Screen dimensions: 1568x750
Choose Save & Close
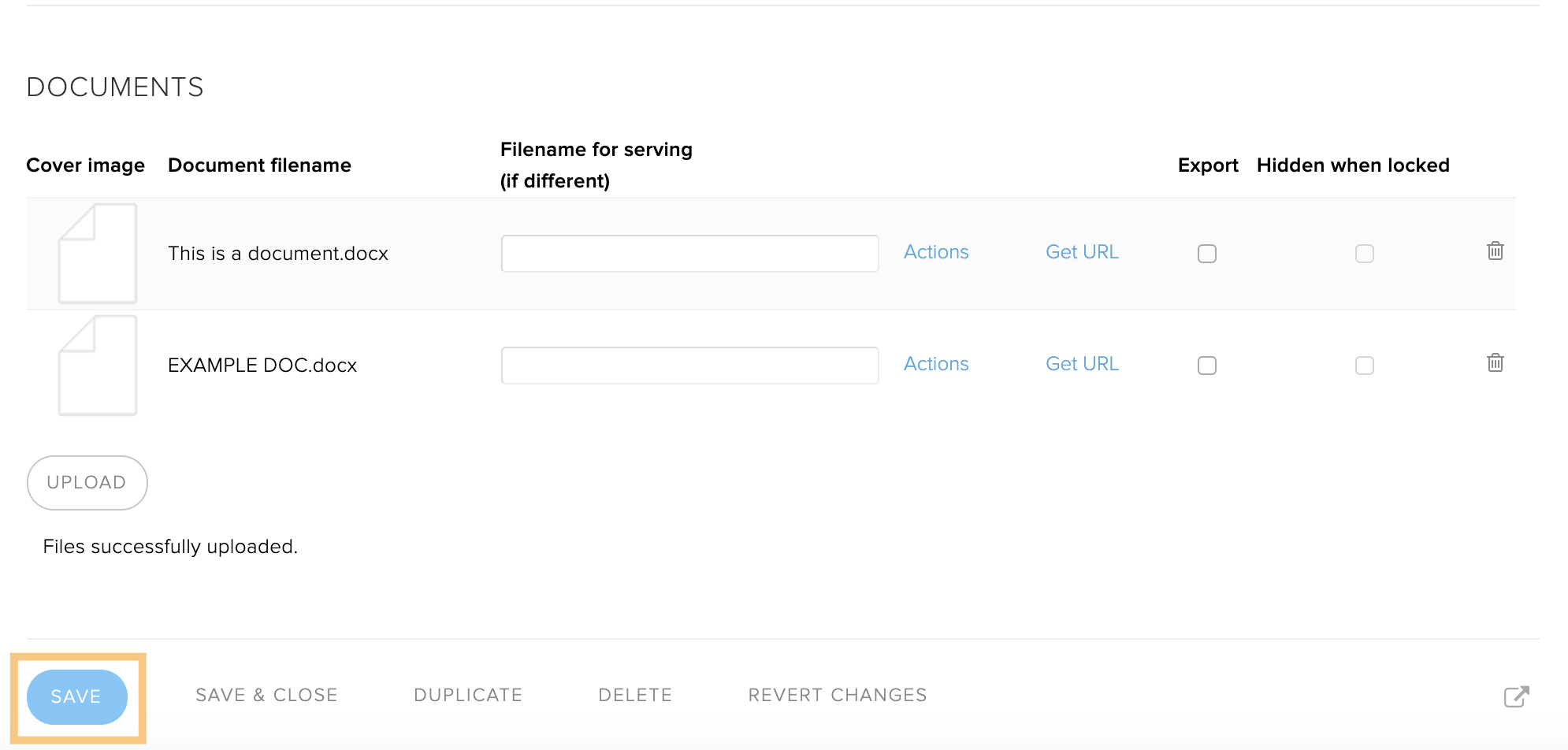click(x=266, y=695)
